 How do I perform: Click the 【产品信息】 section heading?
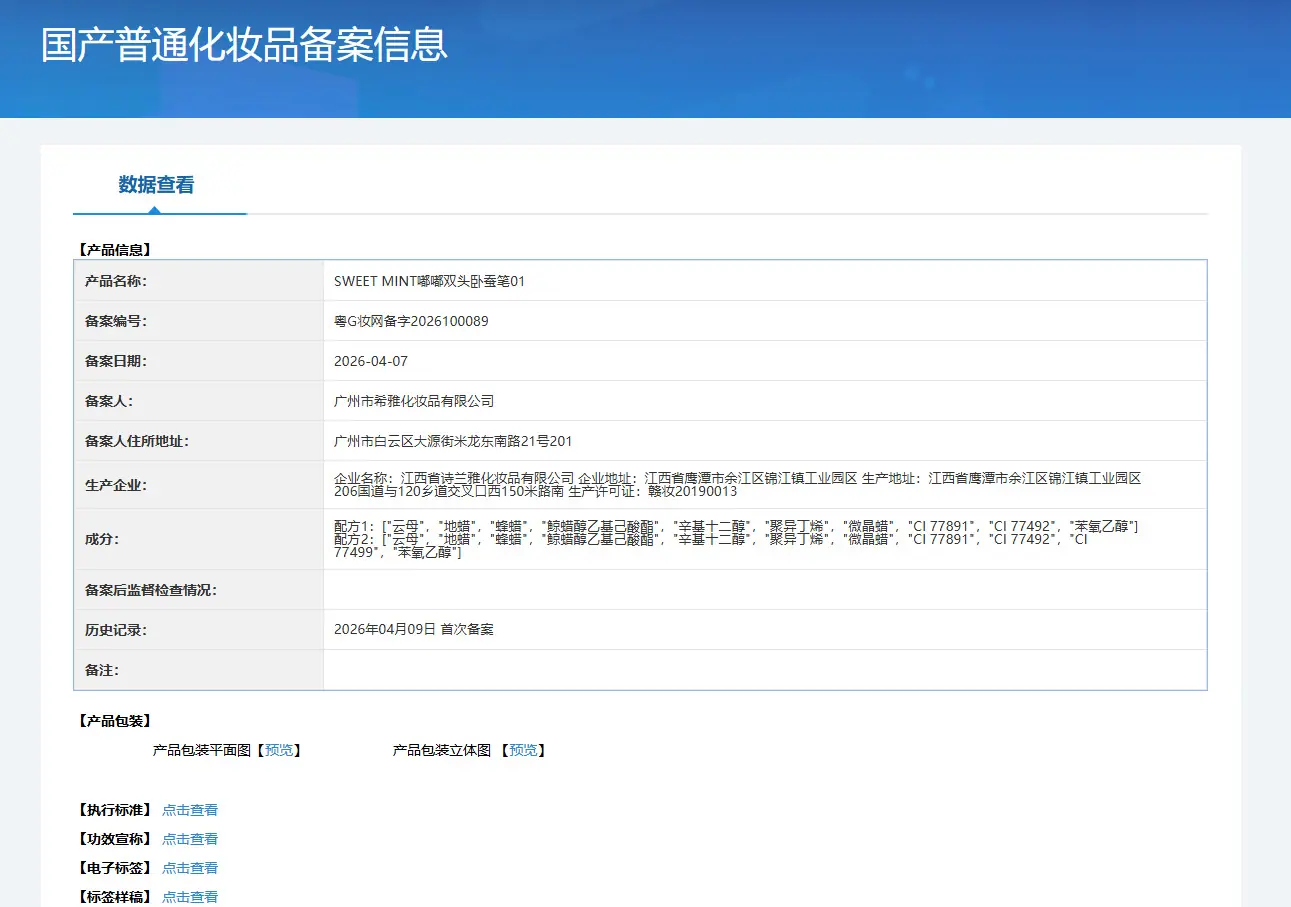coord(114,250)
